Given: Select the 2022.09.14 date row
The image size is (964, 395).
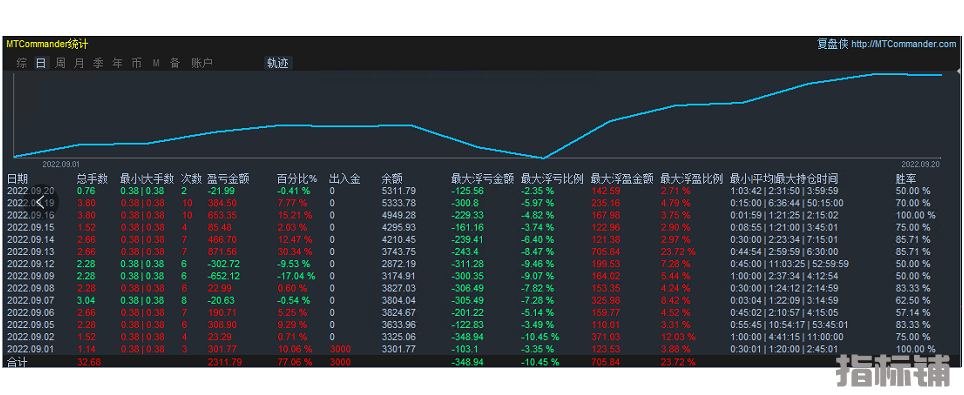Looking at the screenshot, I should (x=31, y=239).
